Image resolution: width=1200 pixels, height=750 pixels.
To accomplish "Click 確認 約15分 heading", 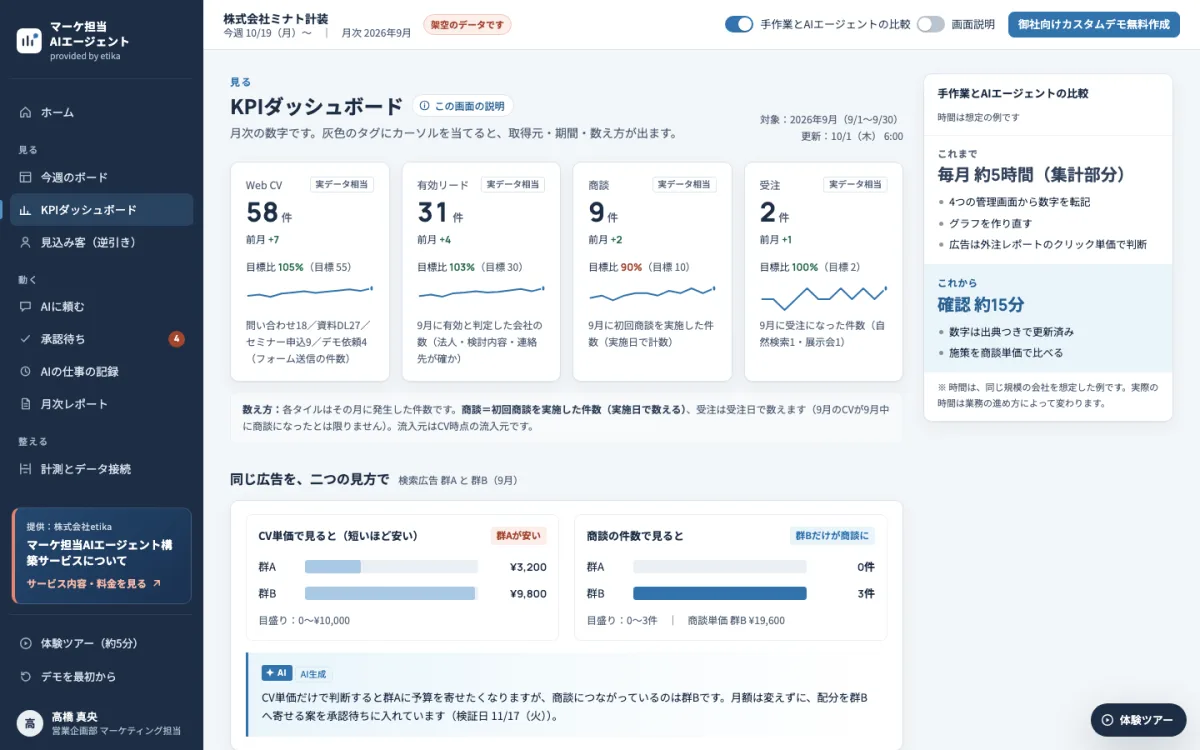I will [x=980, y=304].
